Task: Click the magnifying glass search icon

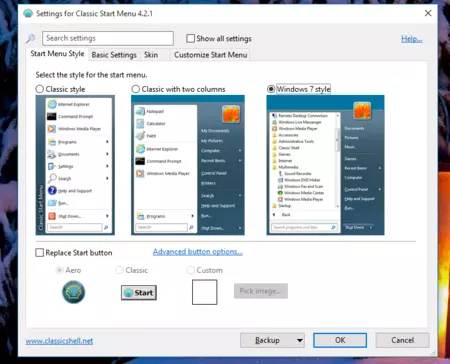Action: tap(31, 38)
